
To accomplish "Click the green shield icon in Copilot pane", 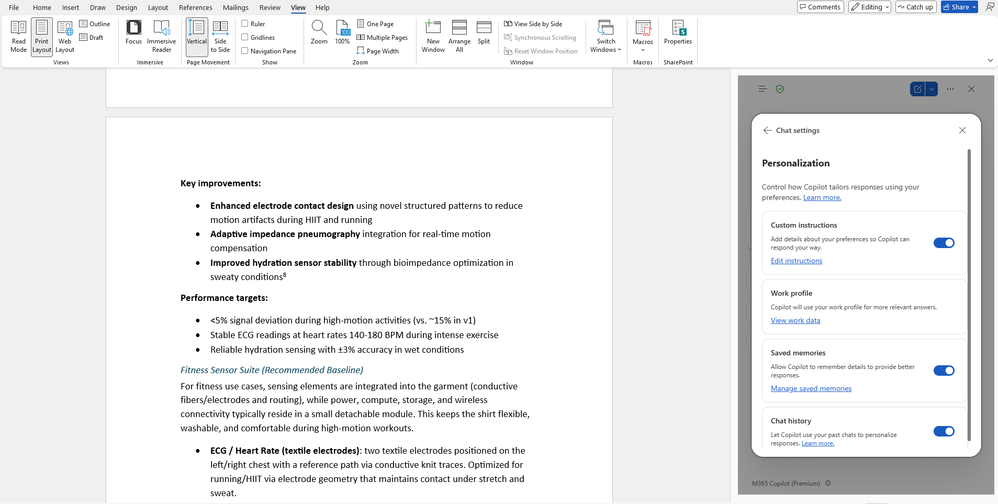I will tap(780, 89).
